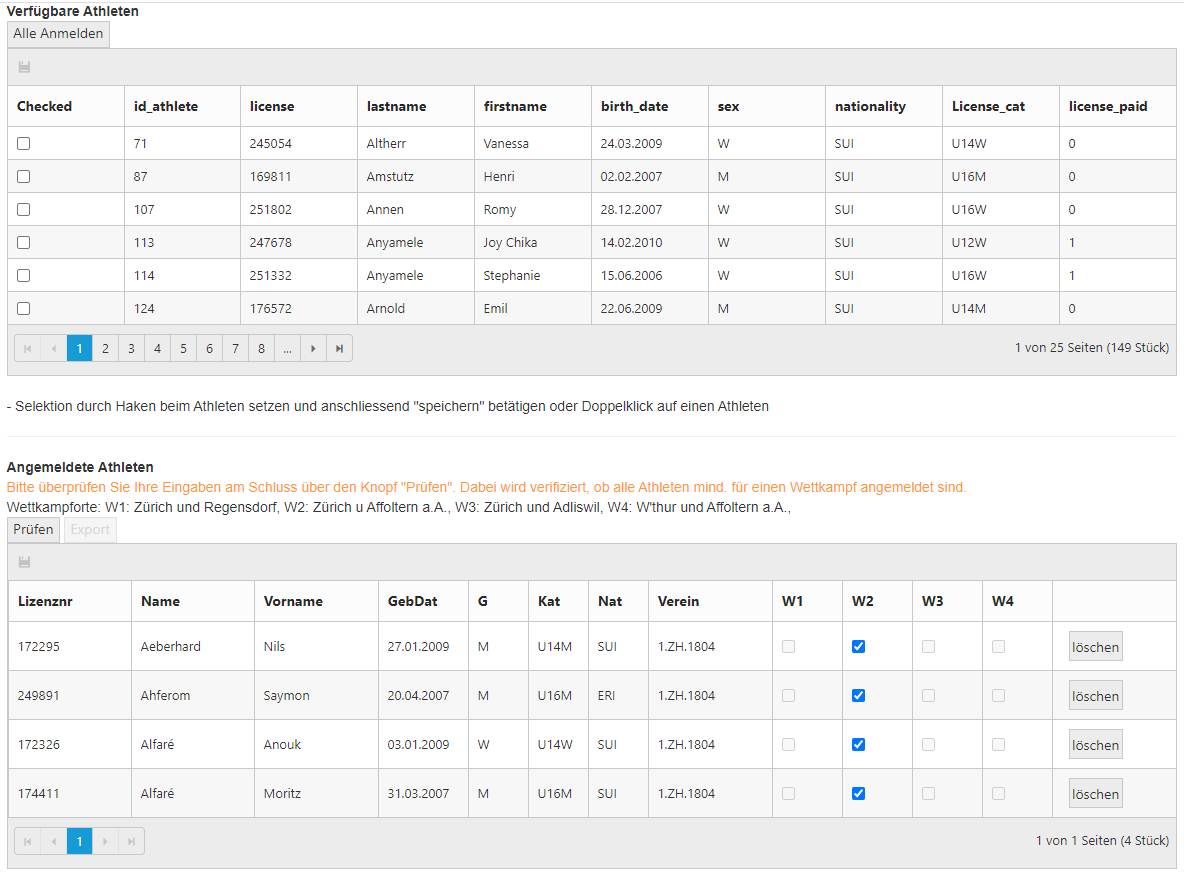Click save icon above available athletes table

tap(25, 67)
